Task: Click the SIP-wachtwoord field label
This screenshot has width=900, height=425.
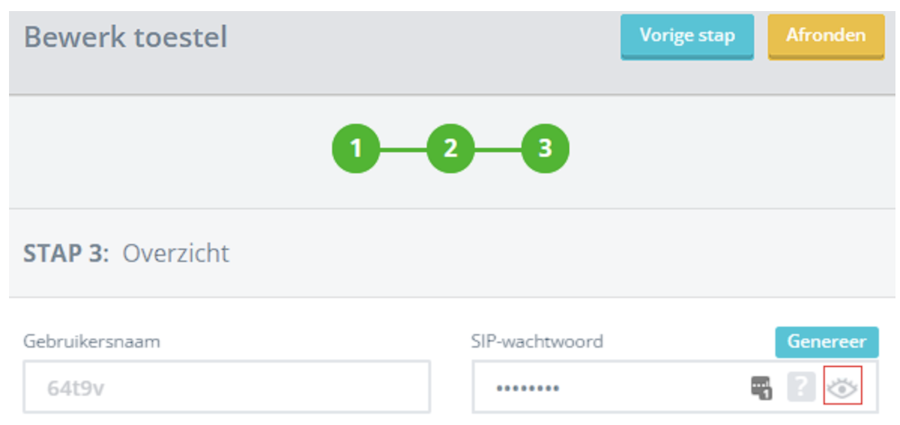Action: [538, 341]
